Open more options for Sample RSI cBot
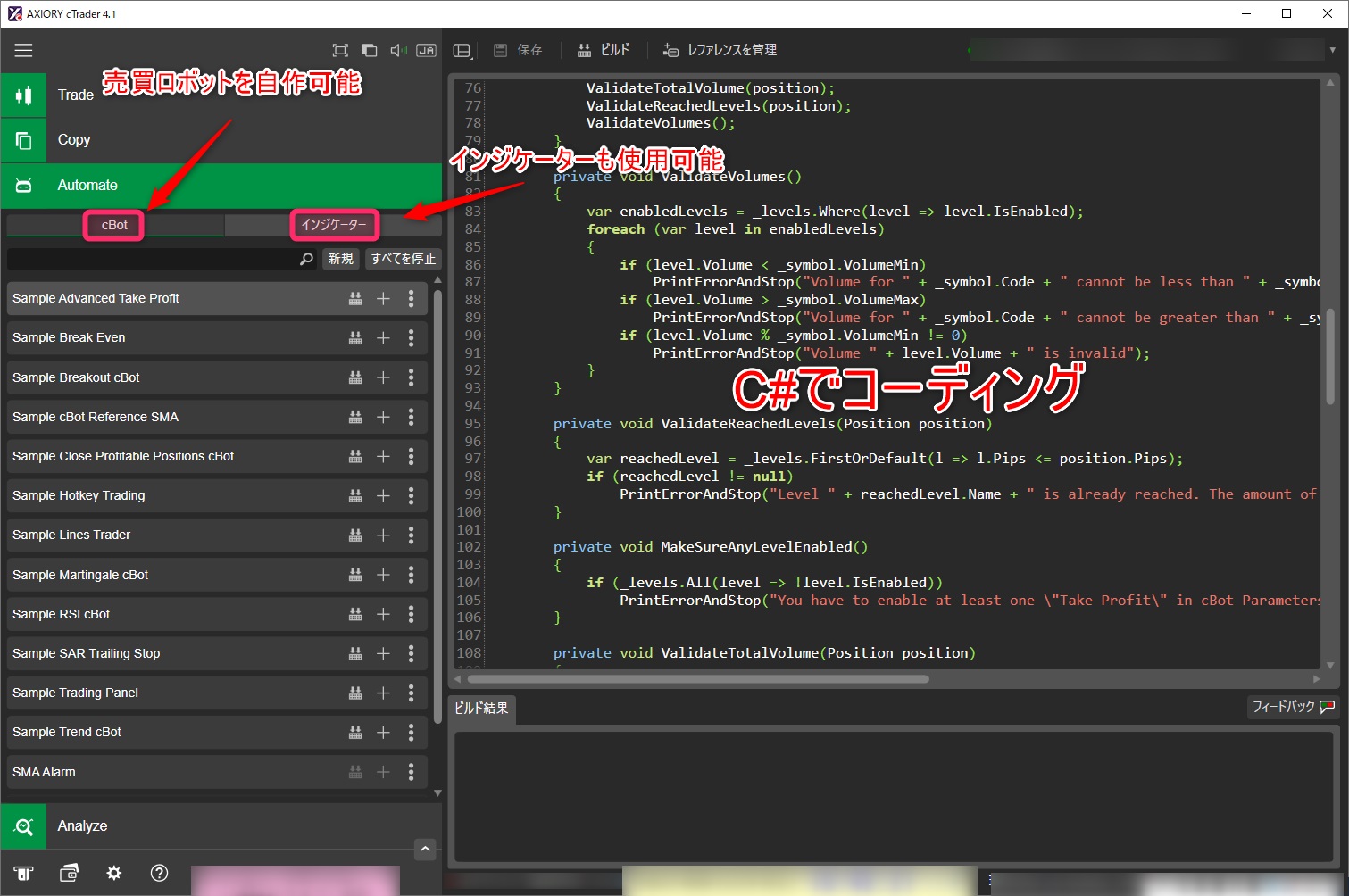 click(x=411, y=615)
